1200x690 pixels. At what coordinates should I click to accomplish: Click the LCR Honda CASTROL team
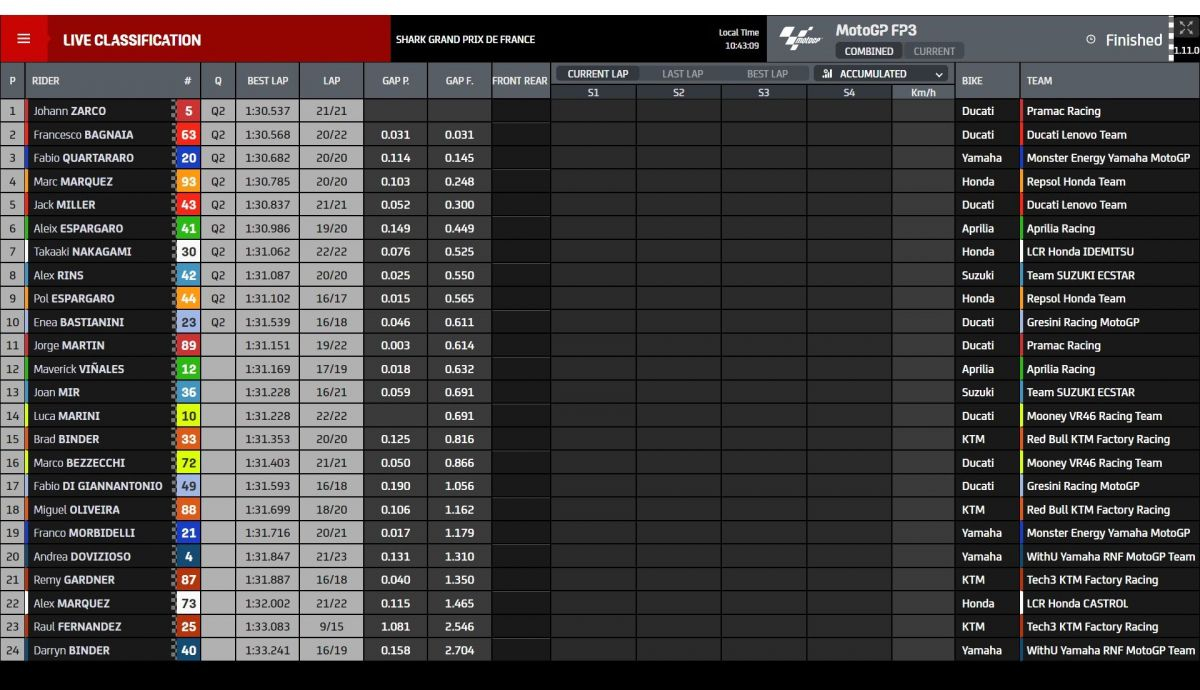point(1077,603)
